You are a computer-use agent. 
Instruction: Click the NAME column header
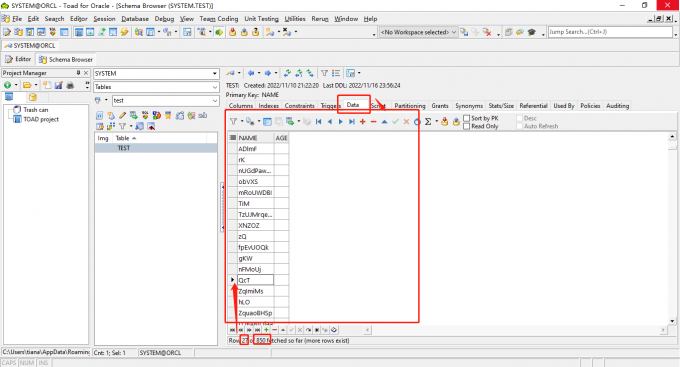255,138
